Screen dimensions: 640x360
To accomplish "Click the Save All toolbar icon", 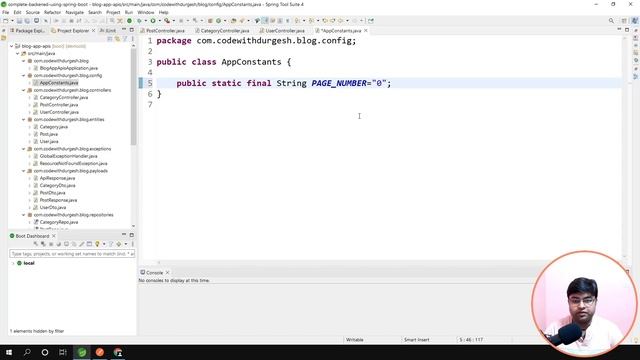I will click(27, 21).
